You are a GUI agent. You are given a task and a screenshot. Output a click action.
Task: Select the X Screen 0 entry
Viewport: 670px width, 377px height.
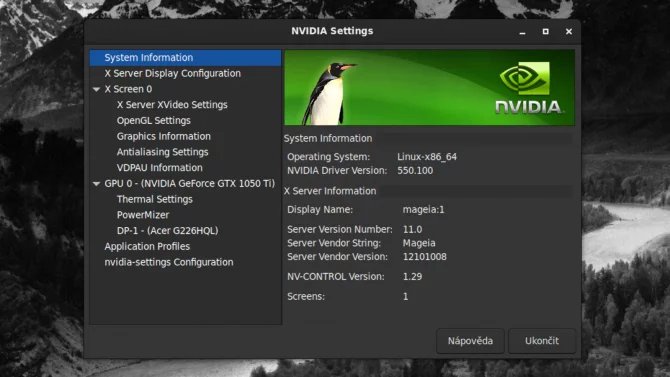point(128,89)
